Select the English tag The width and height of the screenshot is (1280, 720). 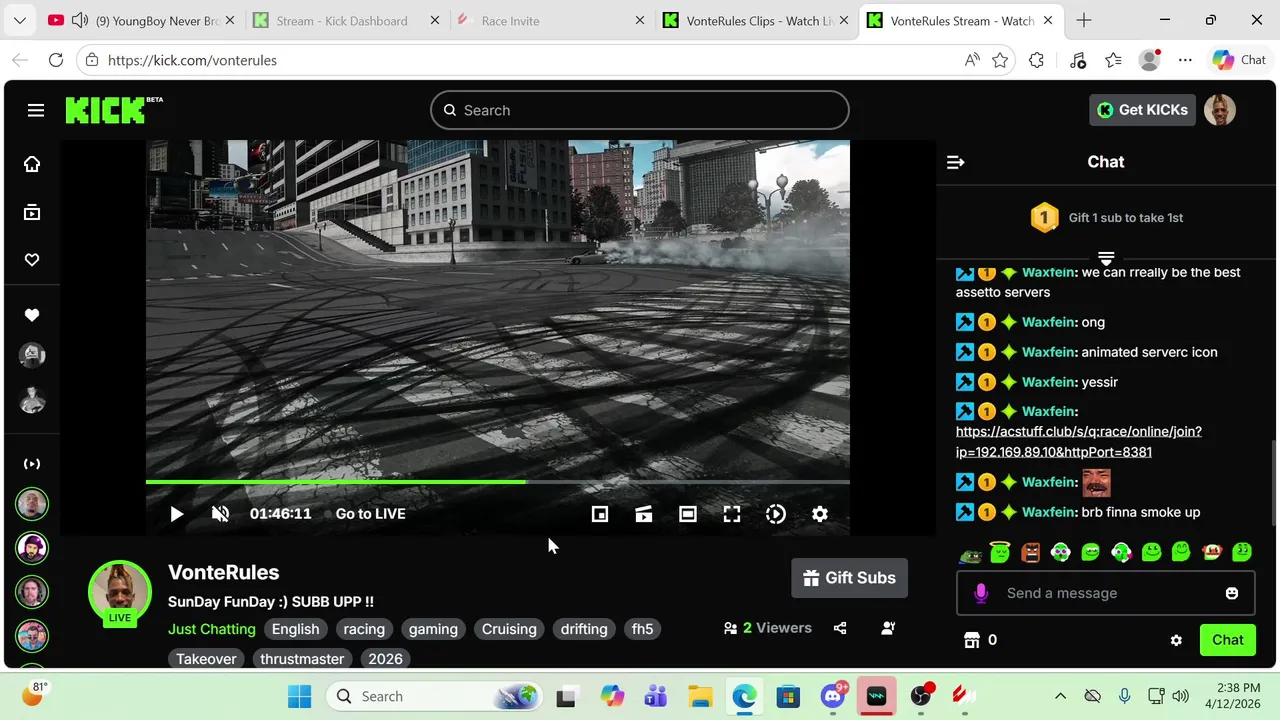[296, 629]
